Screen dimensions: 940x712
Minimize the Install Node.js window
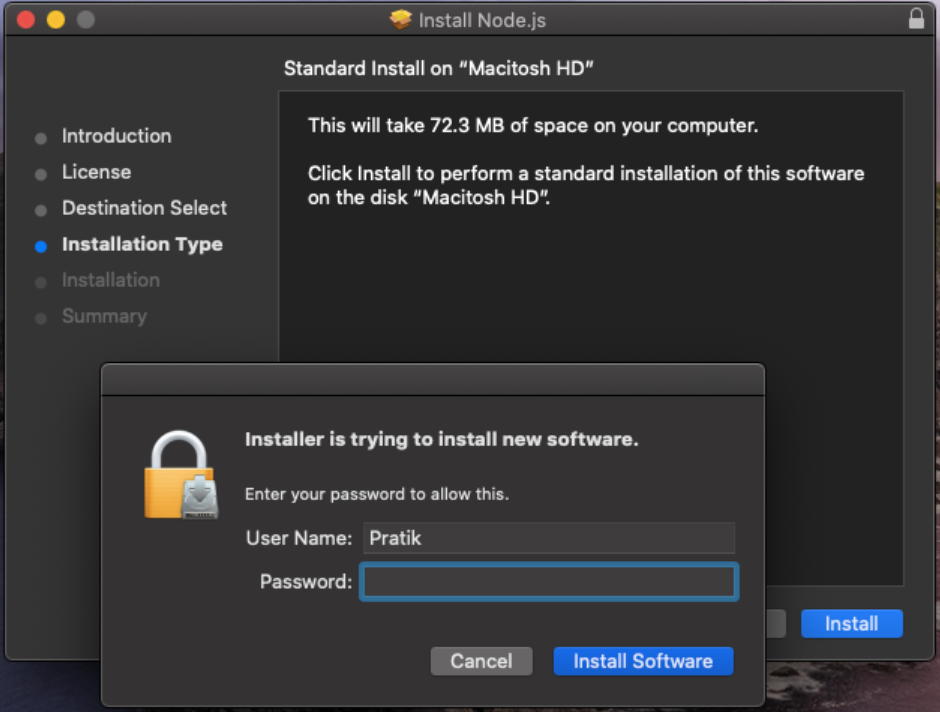(56, 20)
